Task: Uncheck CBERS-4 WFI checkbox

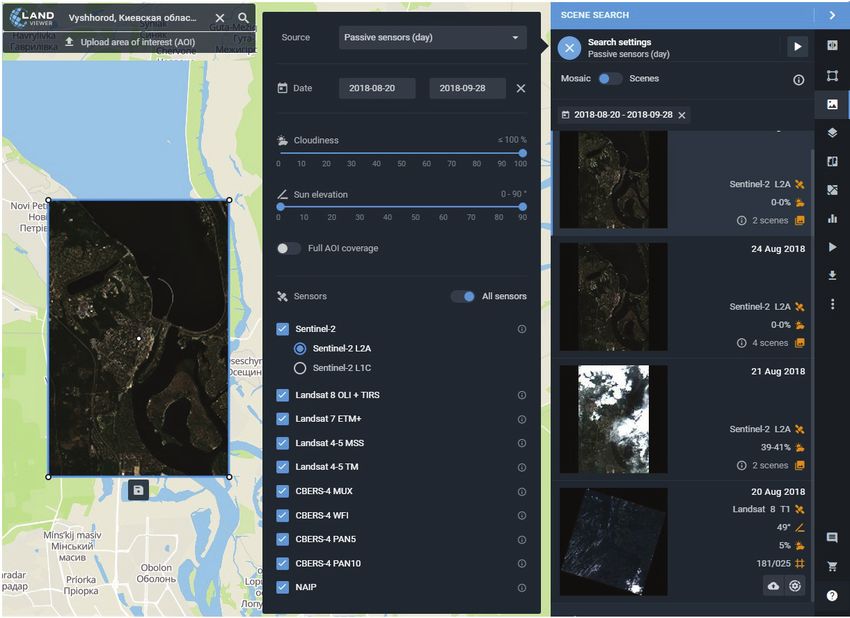Action: click(x=282, y=515)
